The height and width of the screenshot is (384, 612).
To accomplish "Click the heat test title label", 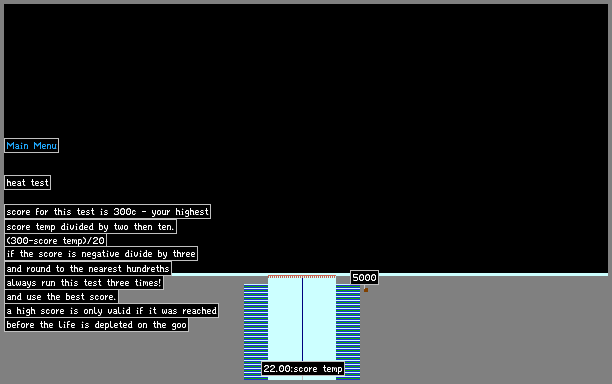I will point(27,183).
